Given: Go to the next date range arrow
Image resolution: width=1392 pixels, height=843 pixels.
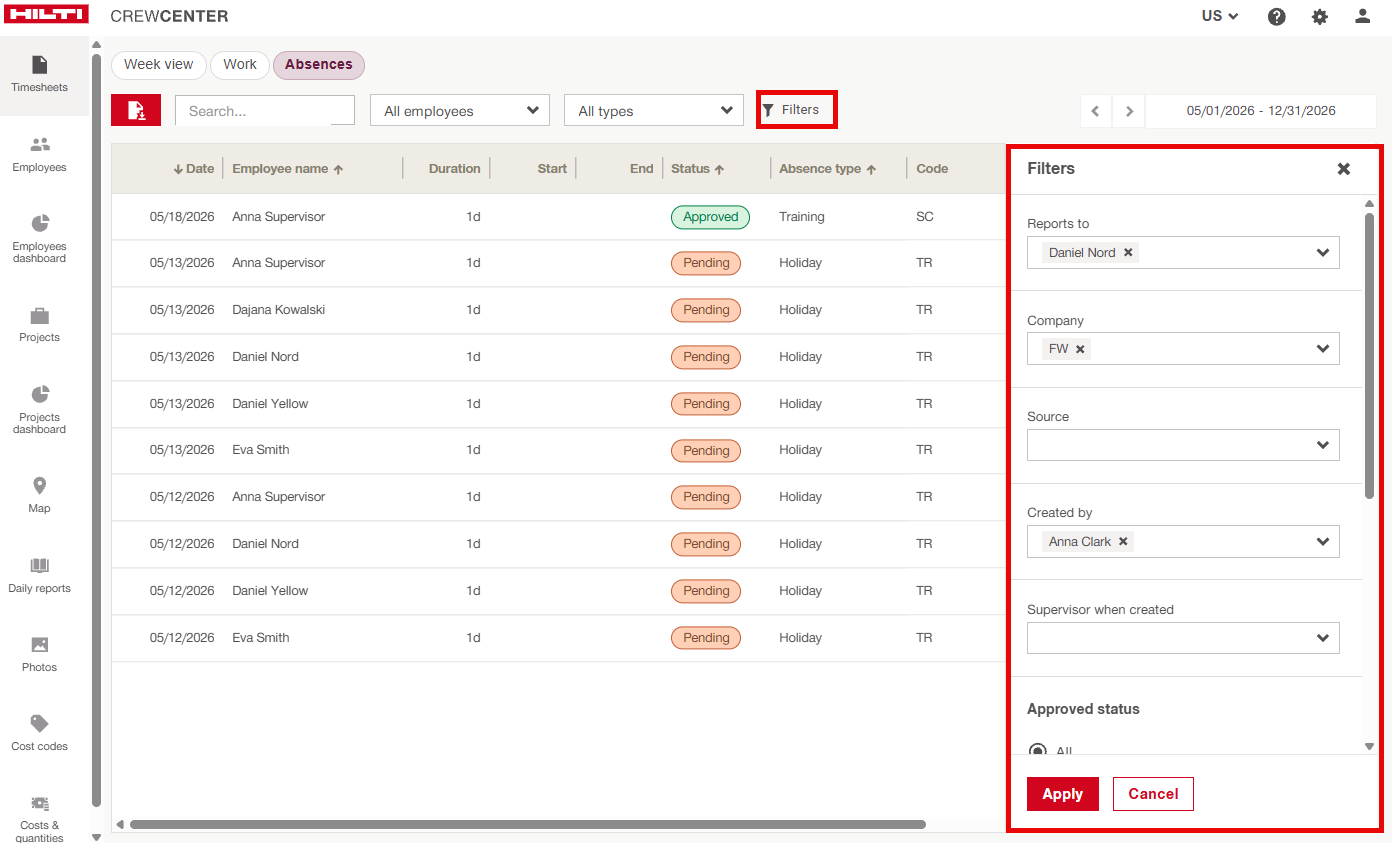Looking at the screenshot, I should pyautogui.click(x=1129, y=111).
